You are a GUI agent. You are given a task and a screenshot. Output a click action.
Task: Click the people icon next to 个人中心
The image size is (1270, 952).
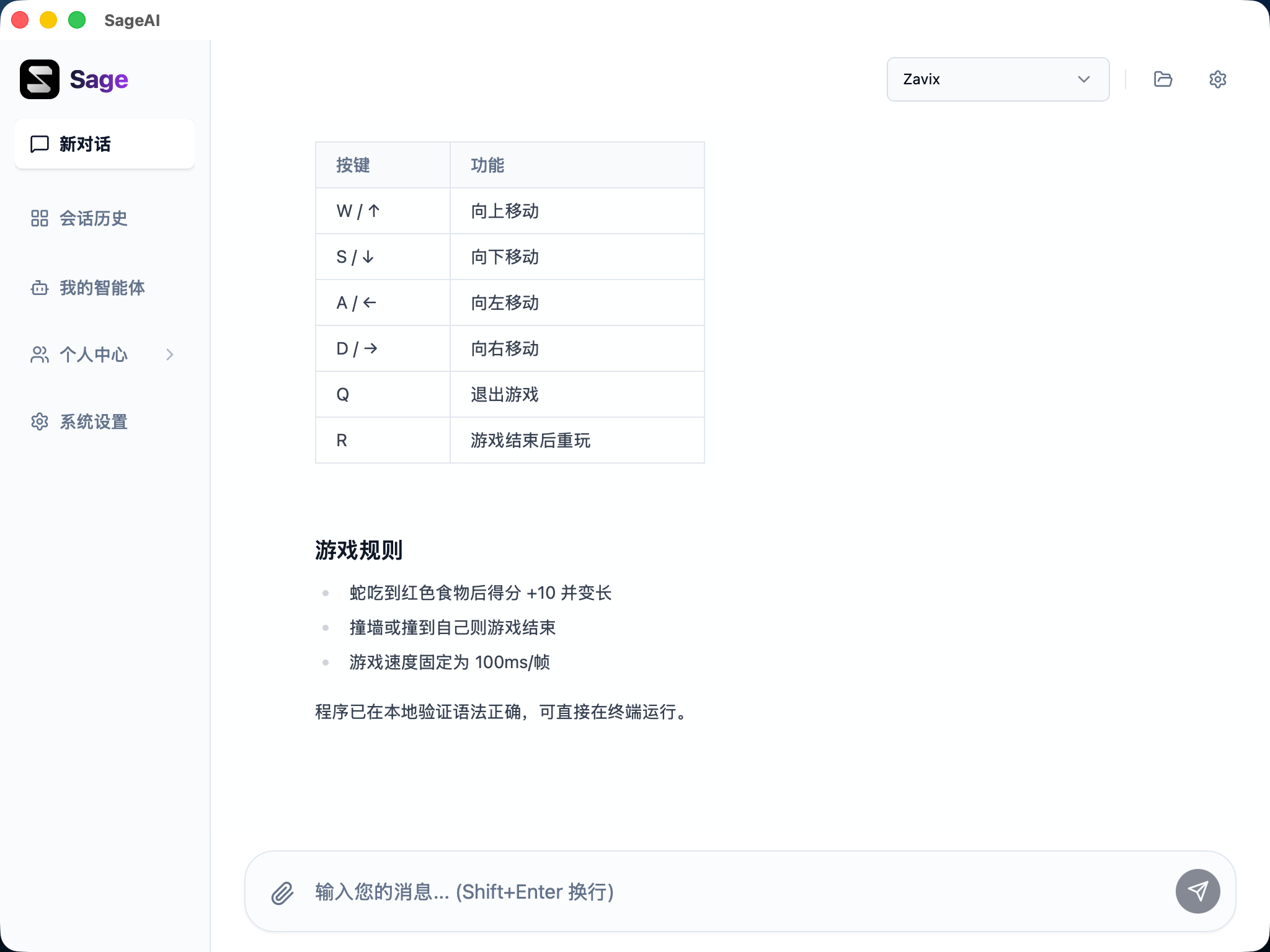(x=39, y=355)
